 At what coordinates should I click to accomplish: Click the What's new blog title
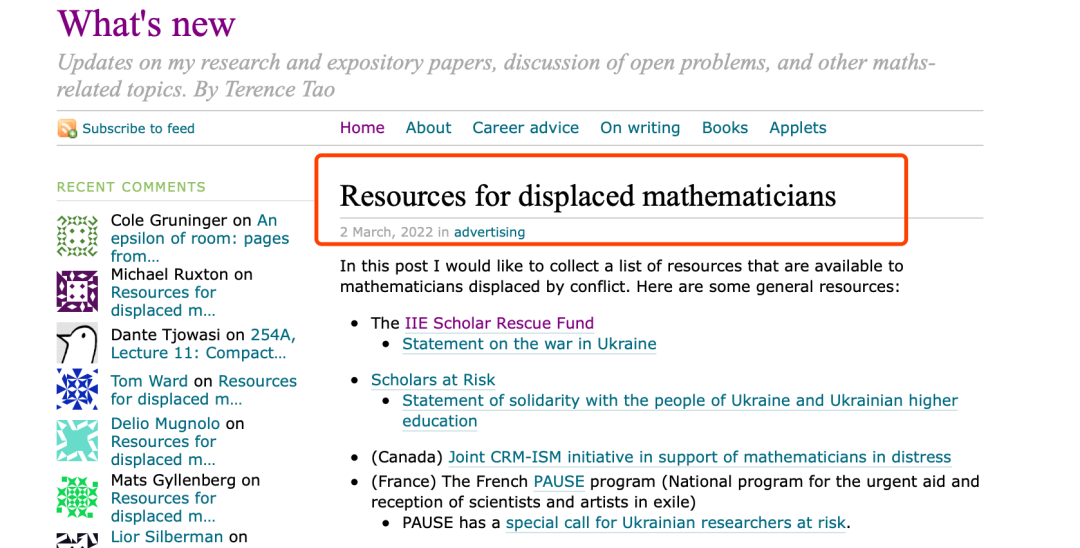tap(146, 23)
